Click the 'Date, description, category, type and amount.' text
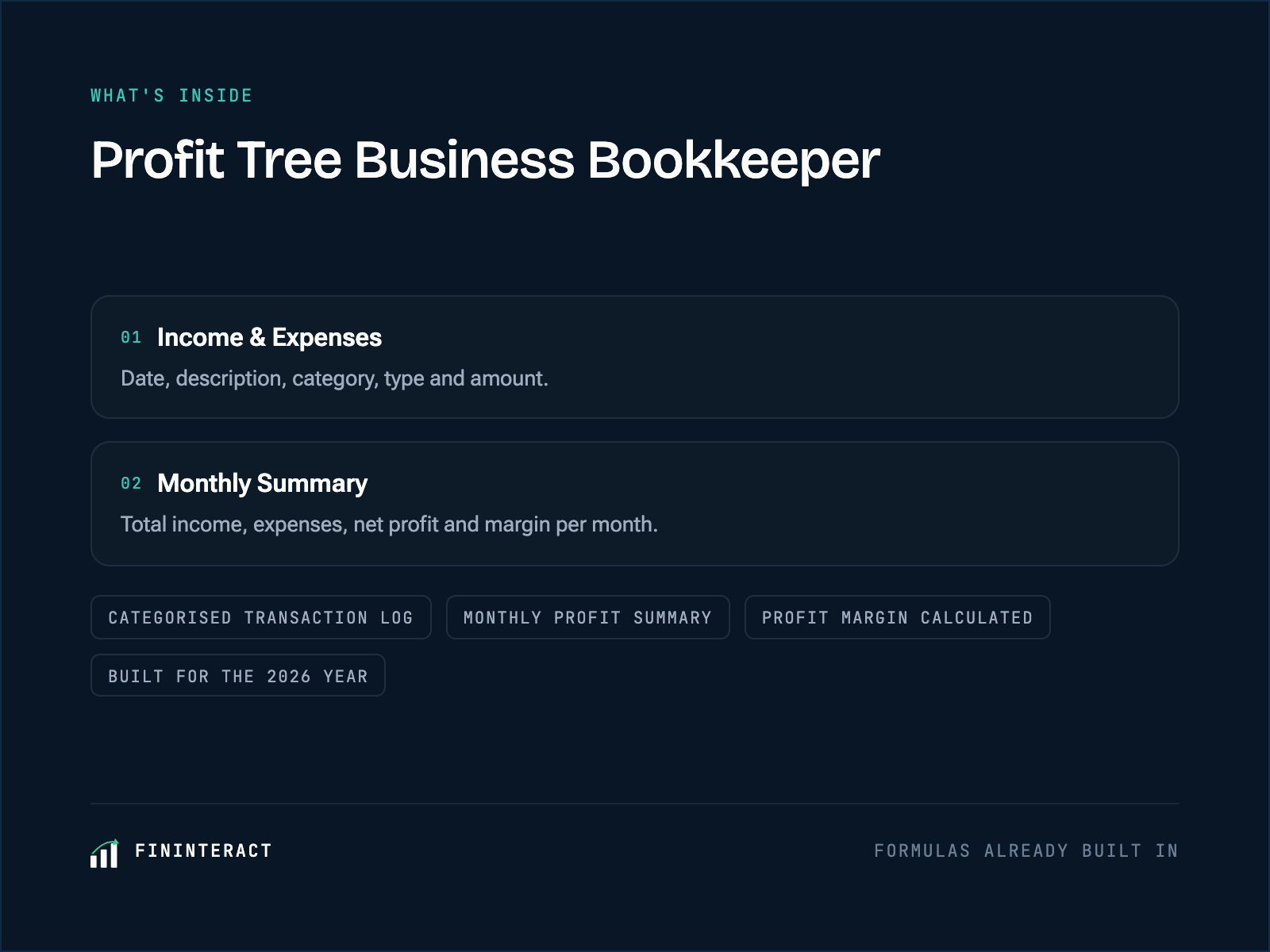 coord(334,379)
